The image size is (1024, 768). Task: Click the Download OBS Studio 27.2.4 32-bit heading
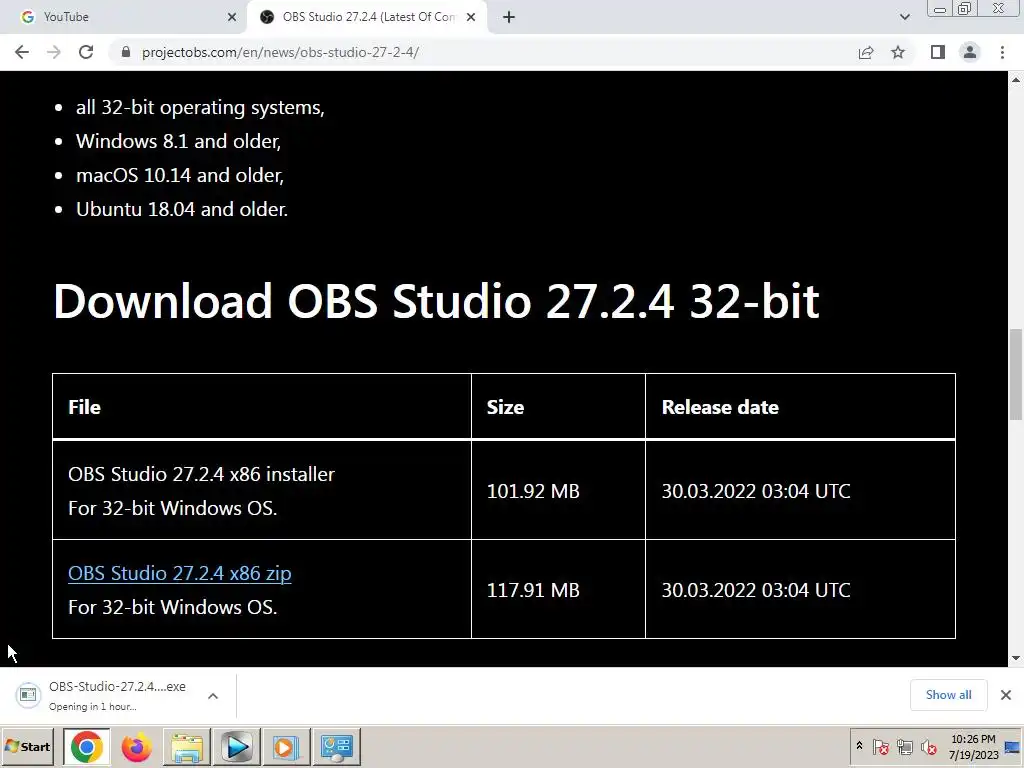[436, 301]
